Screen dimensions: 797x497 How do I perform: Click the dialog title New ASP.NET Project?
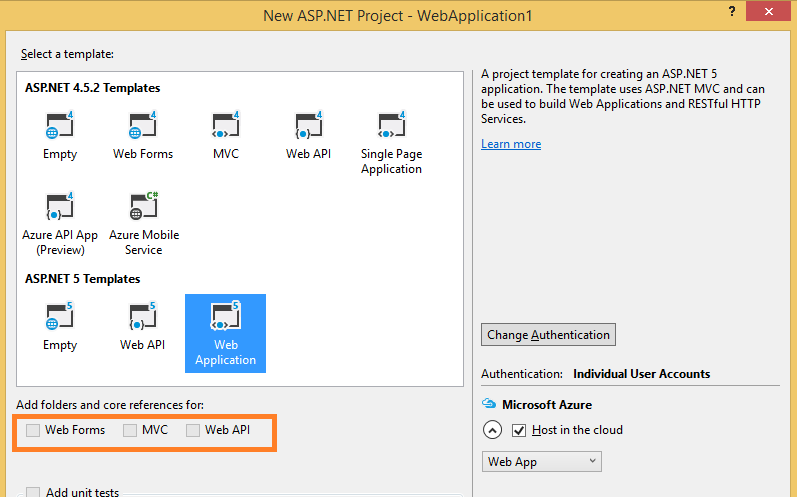coord(397,16)
